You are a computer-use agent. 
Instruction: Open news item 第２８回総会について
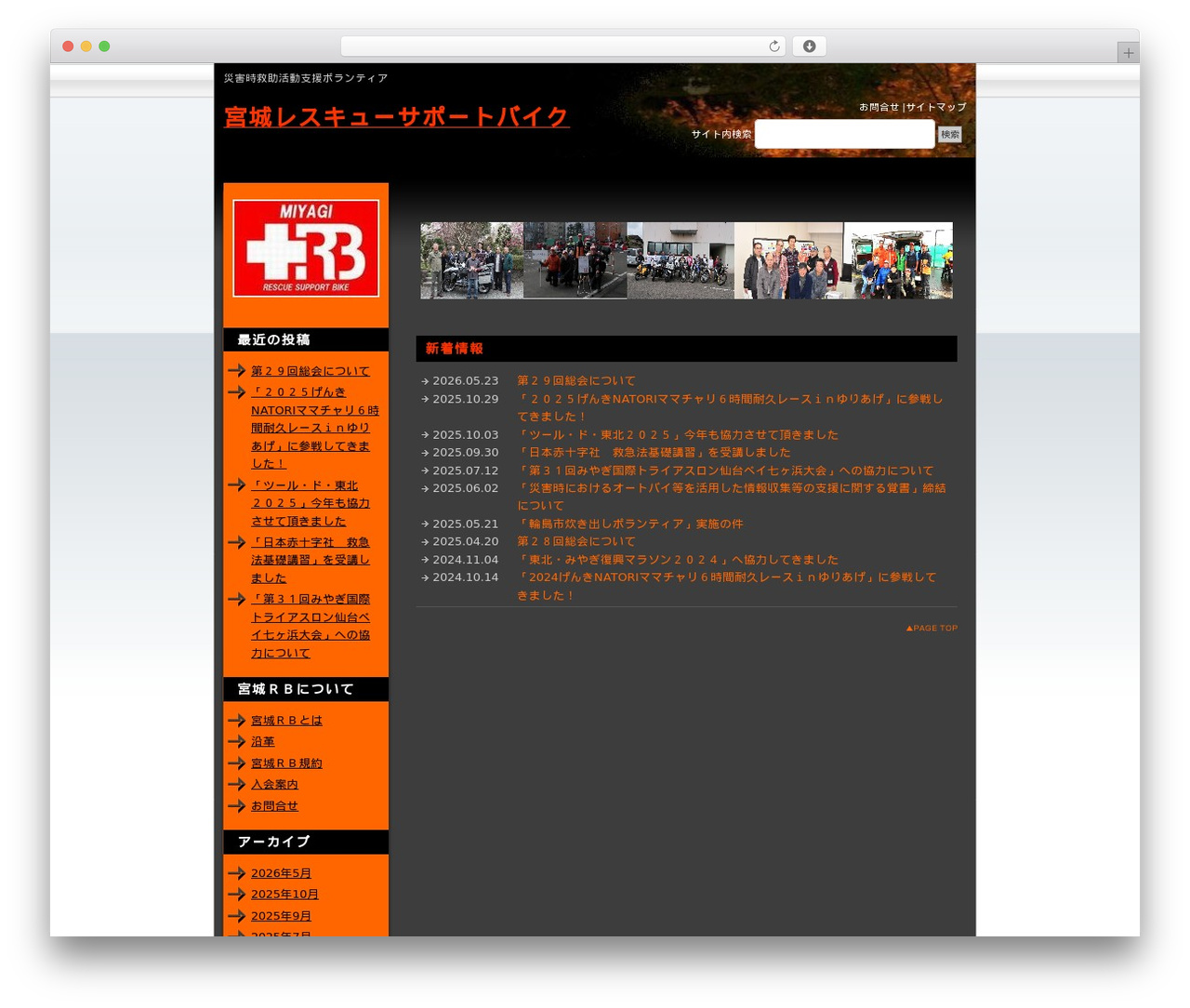click(576, 541)
